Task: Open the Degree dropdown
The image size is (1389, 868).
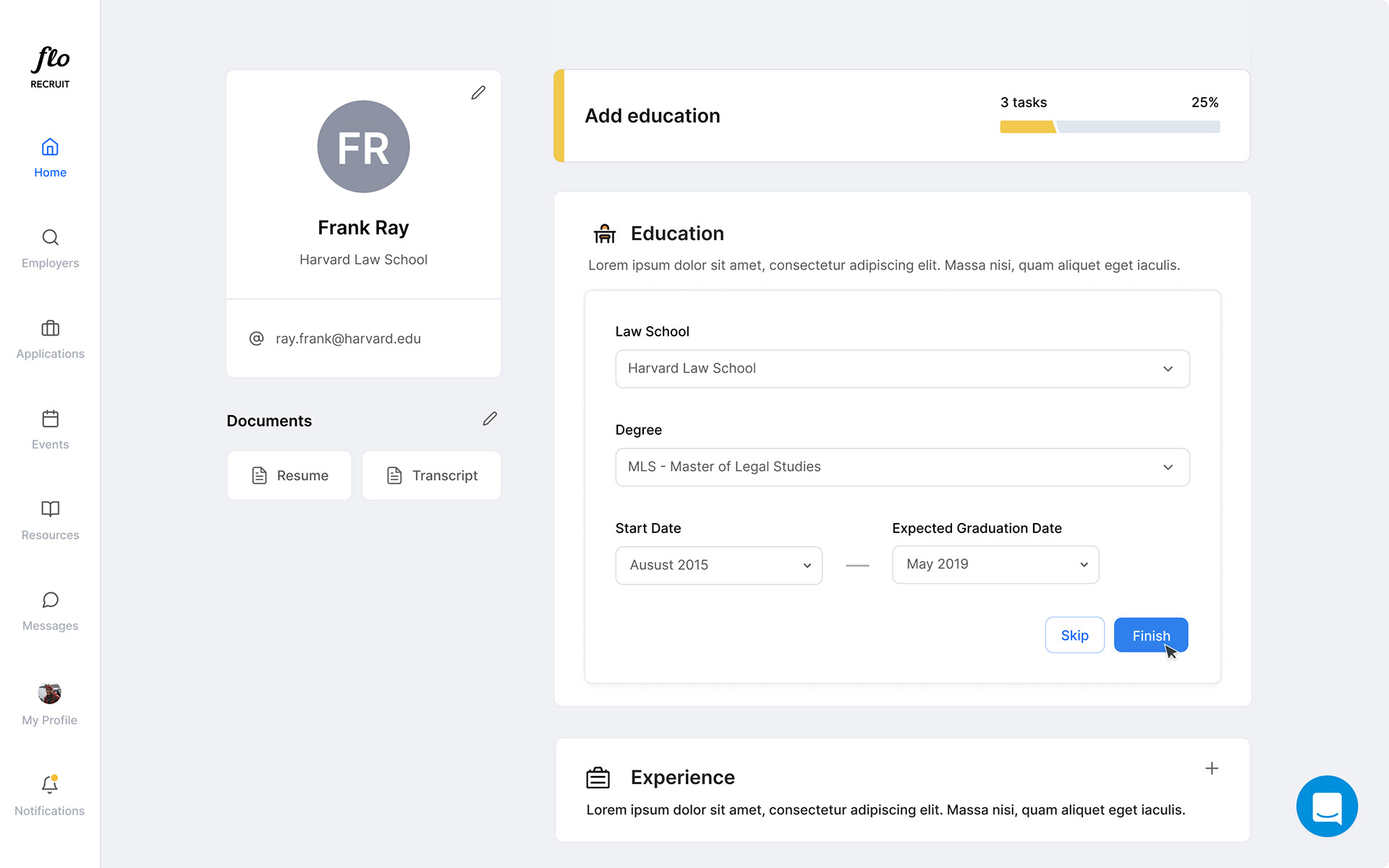Action: coord(902,467)
